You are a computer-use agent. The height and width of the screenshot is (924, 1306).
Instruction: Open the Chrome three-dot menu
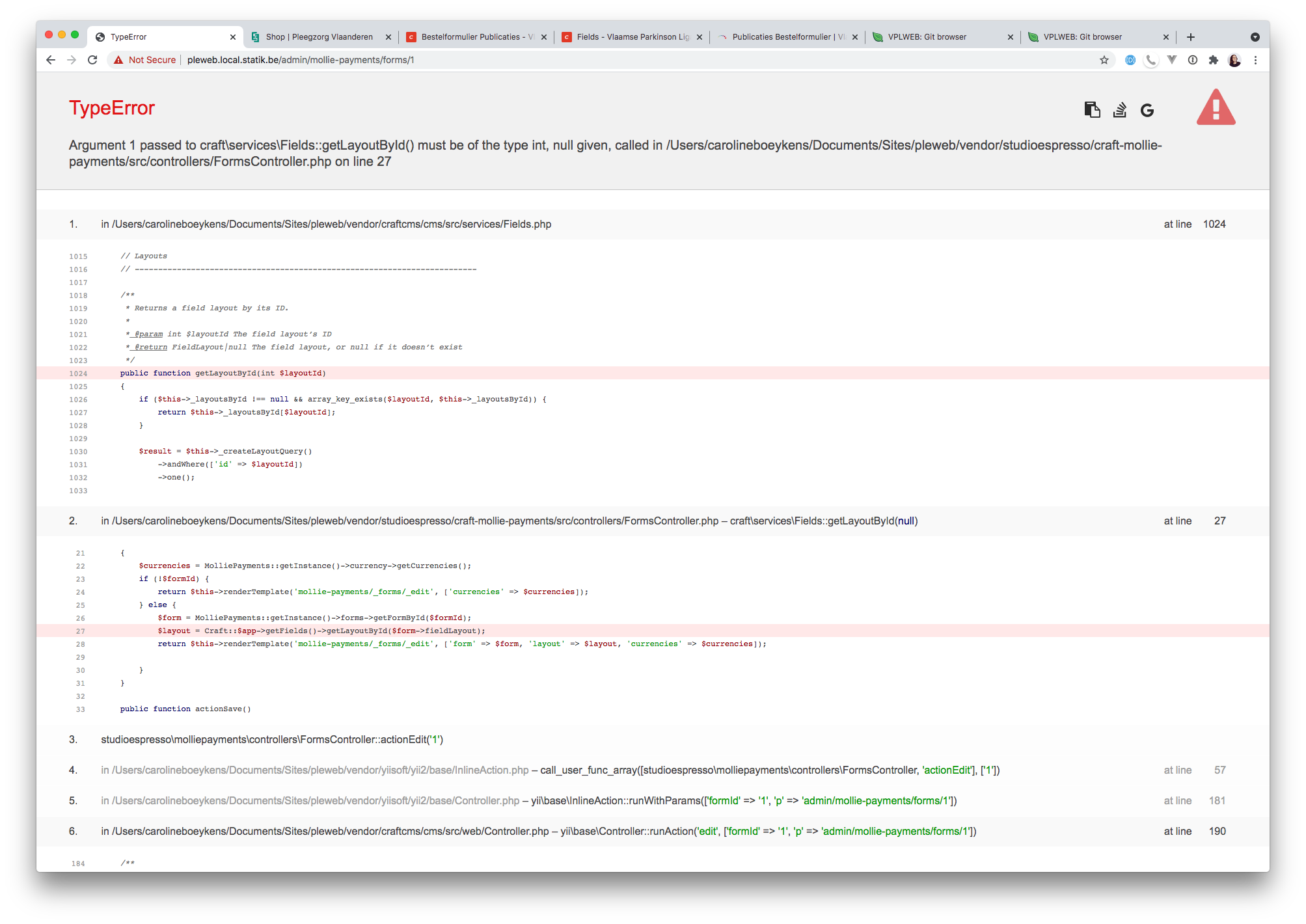(1256, 59)
